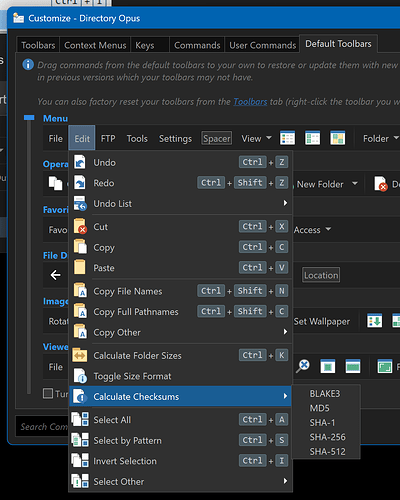Toggle the checkbox below Viewer toolbar
This screenshot has height=500, width=400.
(48, 393)
